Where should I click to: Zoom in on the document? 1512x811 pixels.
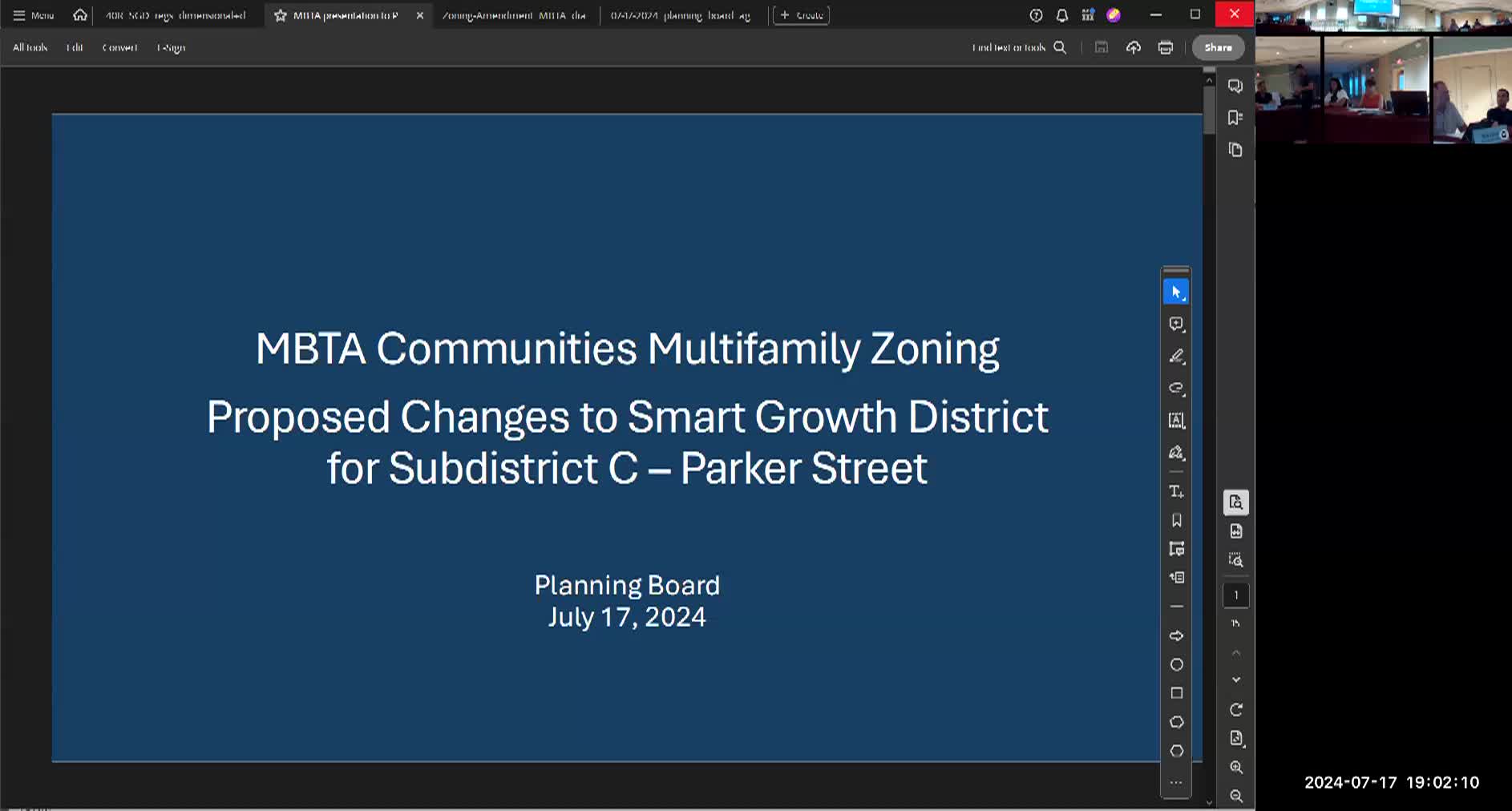coord(1235,768)
